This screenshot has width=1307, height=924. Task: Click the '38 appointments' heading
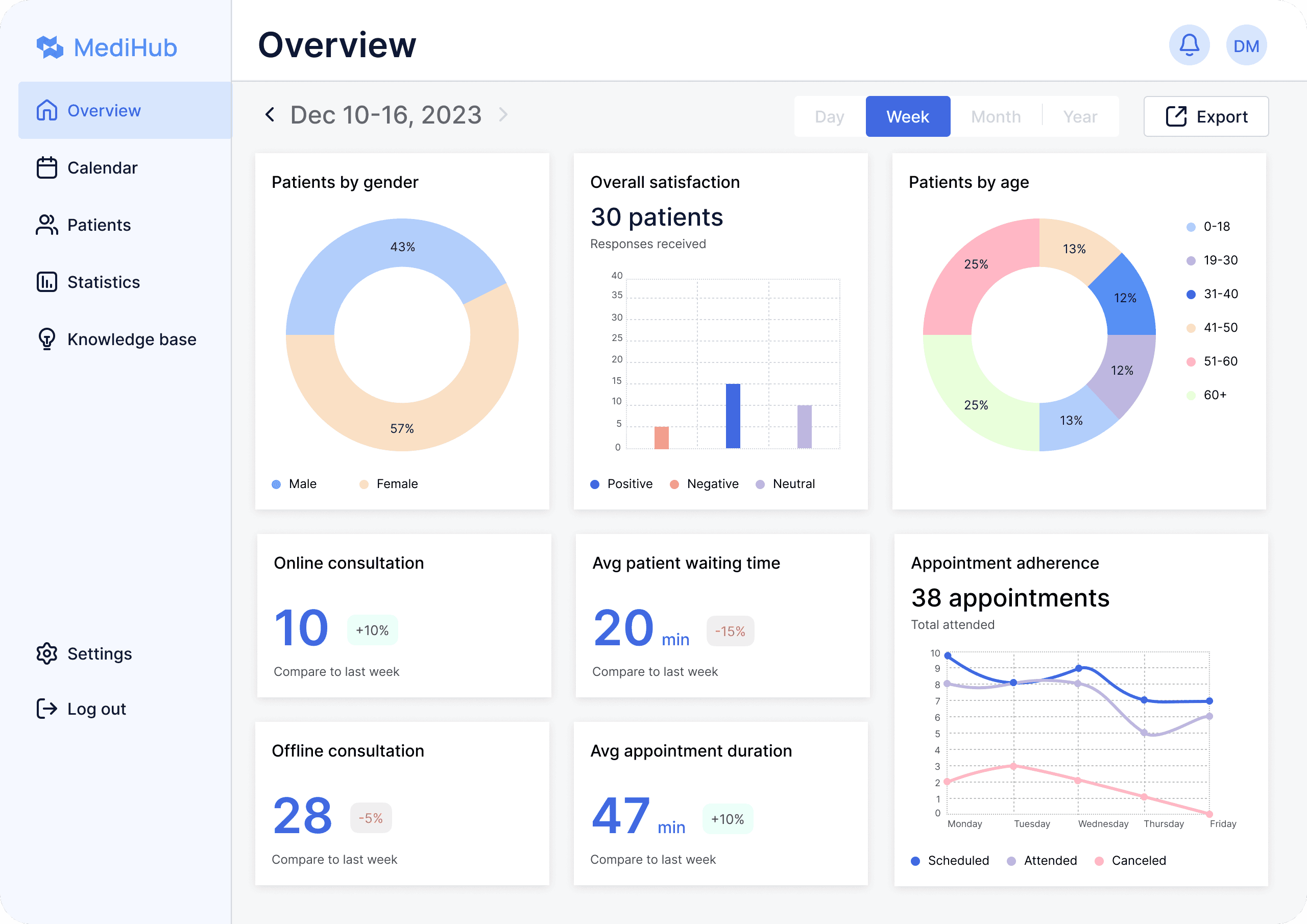[1010, 598]
